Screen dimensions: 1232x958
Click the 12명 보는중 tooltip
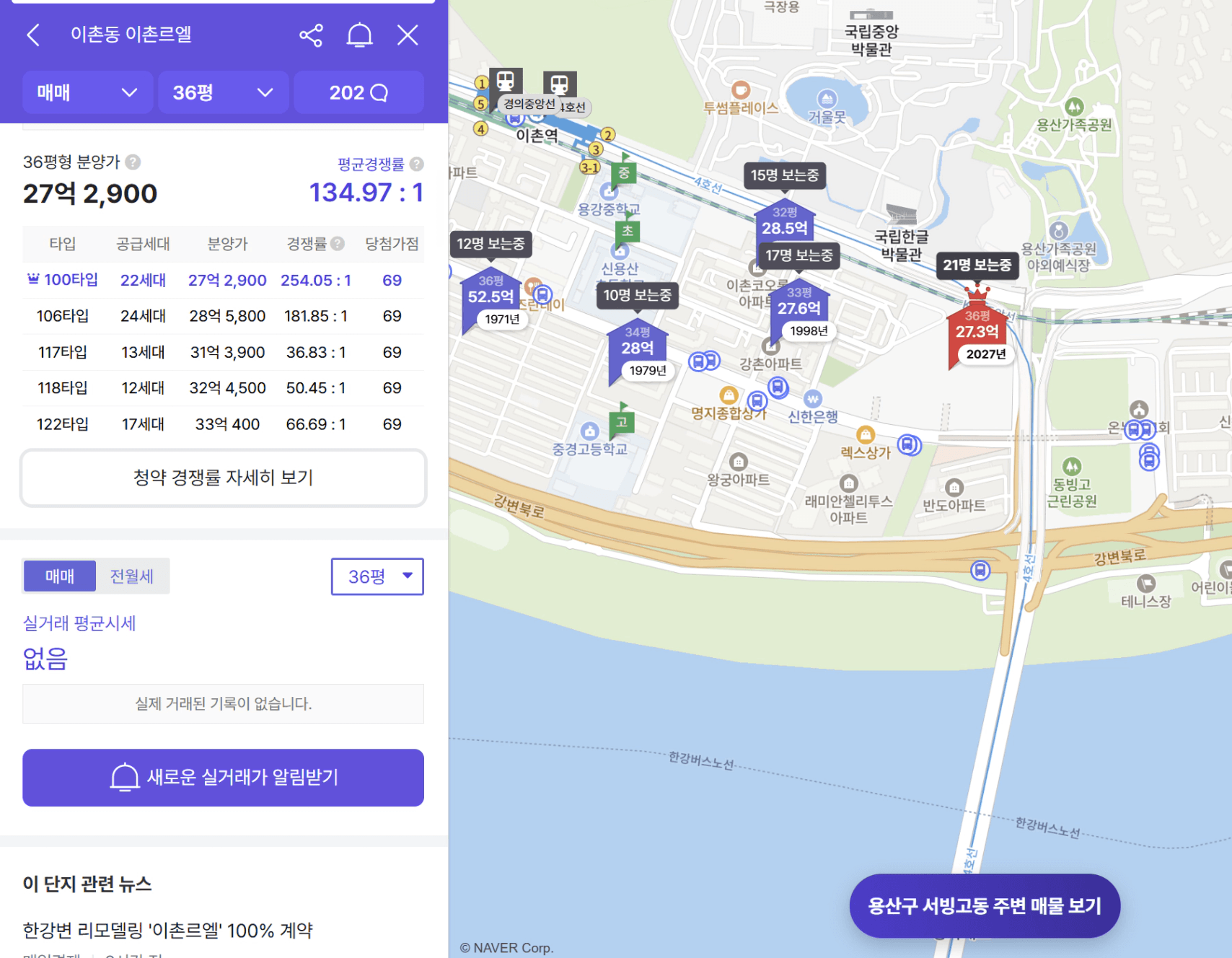click(x=490, y=244)
